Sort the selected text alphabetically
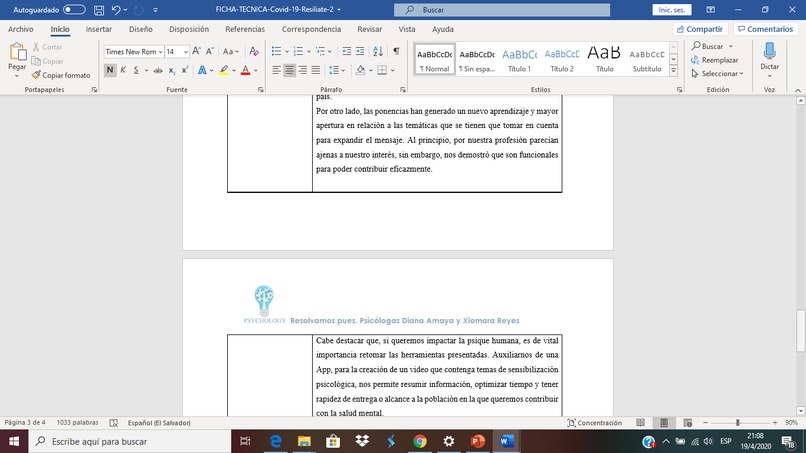 coord(378,51)
